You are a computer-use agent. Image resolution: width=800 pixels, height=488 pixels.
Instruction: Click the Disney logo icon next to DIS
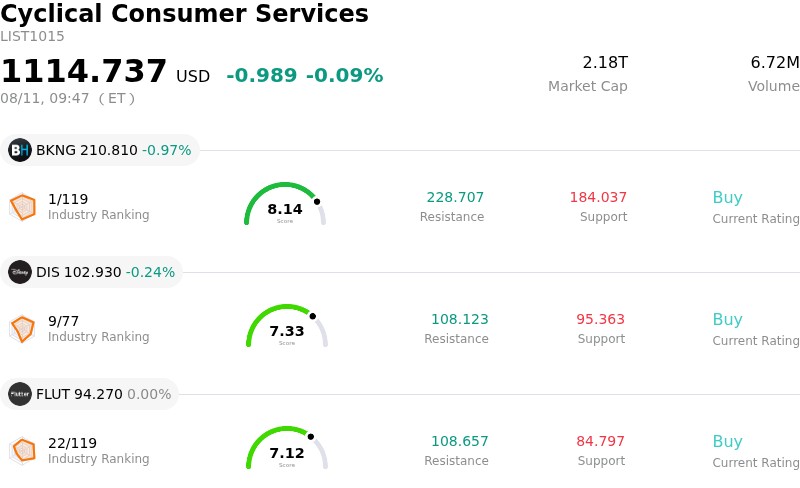click(20, 272)
